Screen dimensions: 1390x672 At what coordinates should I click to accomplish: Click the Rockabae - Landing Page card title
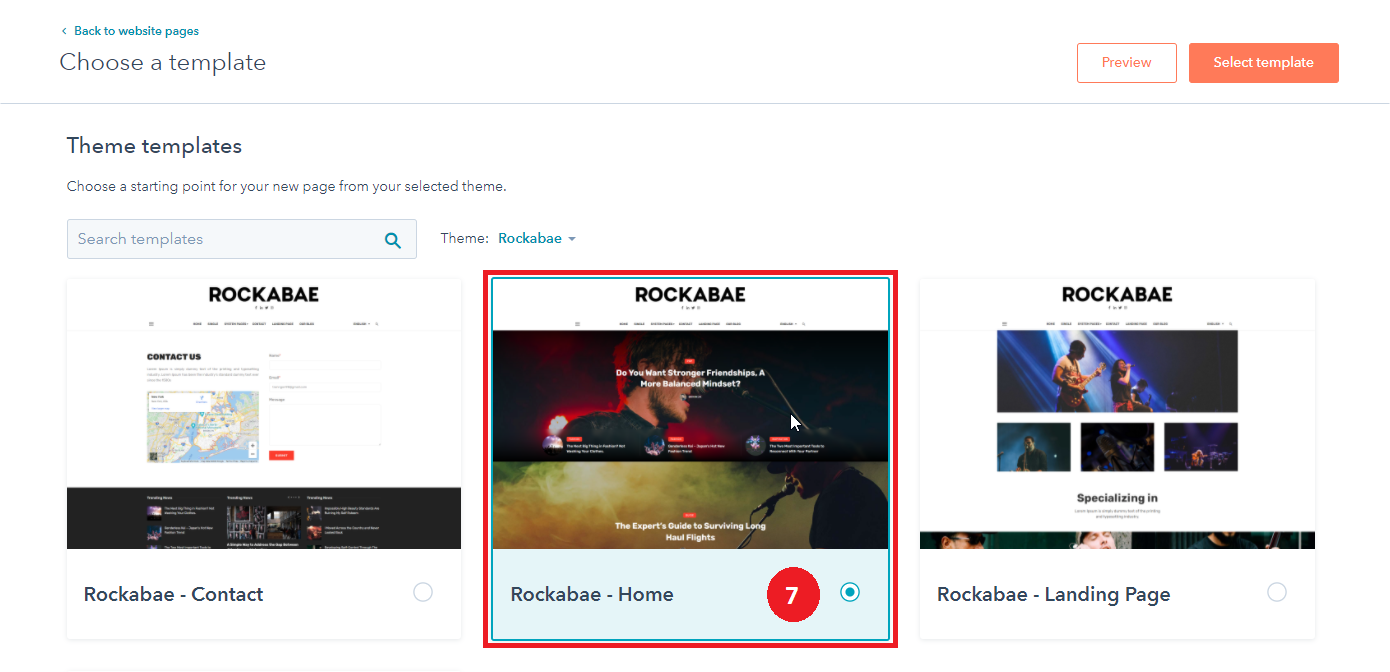click(x=1053, y=594)
